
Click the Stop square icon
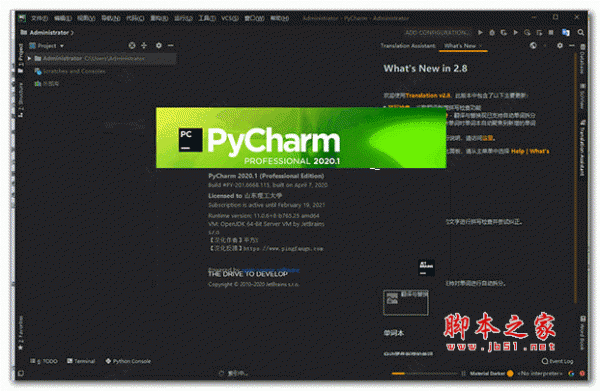tap(551, 33)
